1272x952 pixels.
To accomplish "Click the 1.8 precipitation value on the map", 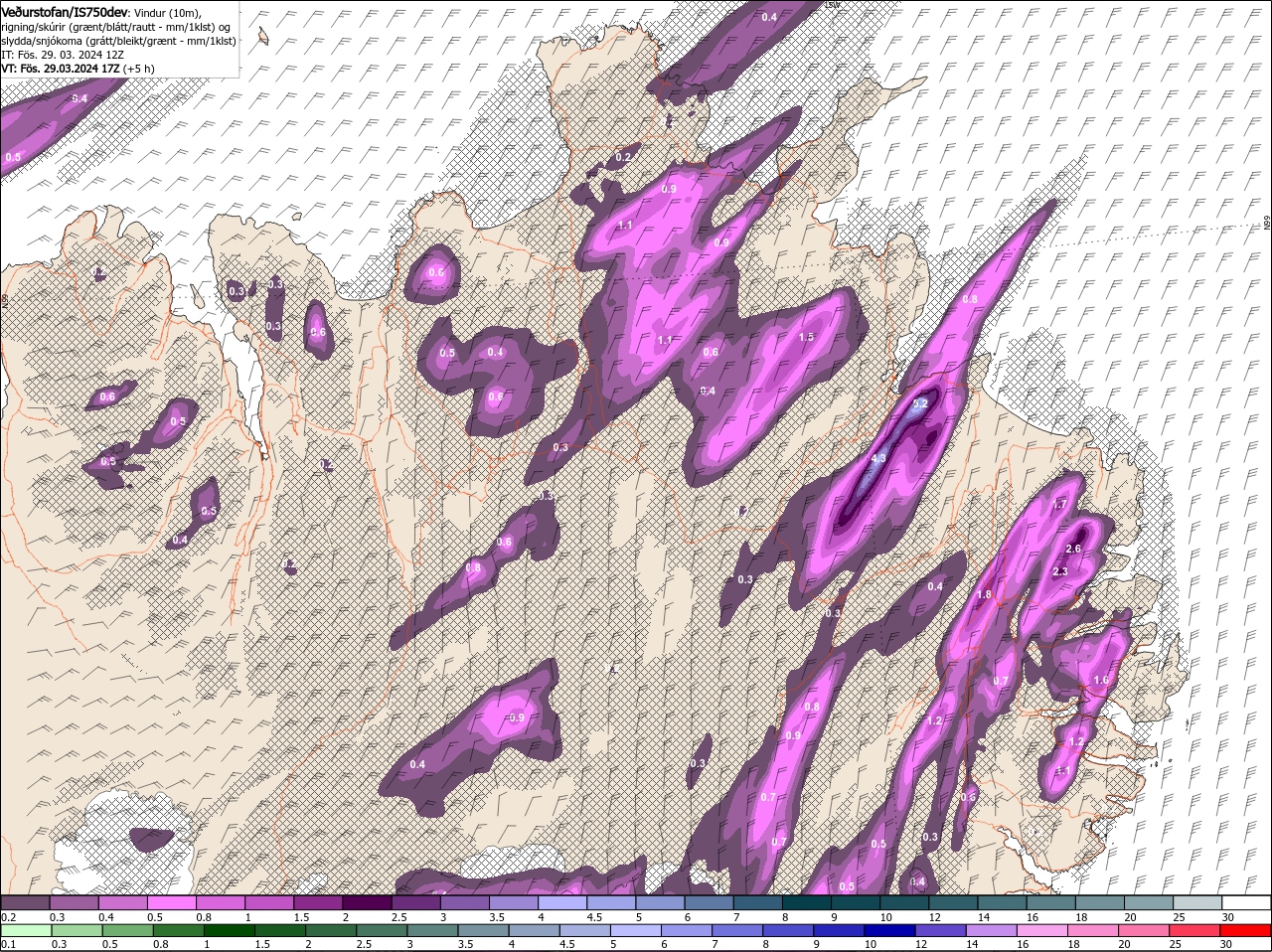I will pyautogui.click(x=985, y=595).
